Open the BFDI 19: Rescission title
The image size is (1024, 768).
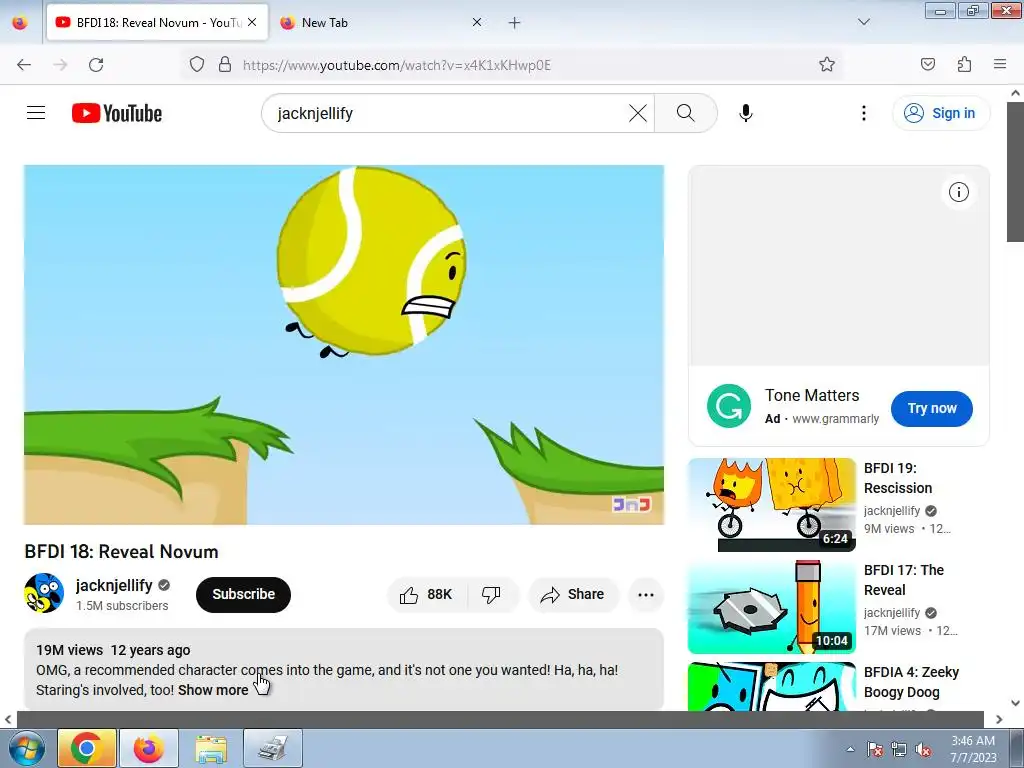898,478
